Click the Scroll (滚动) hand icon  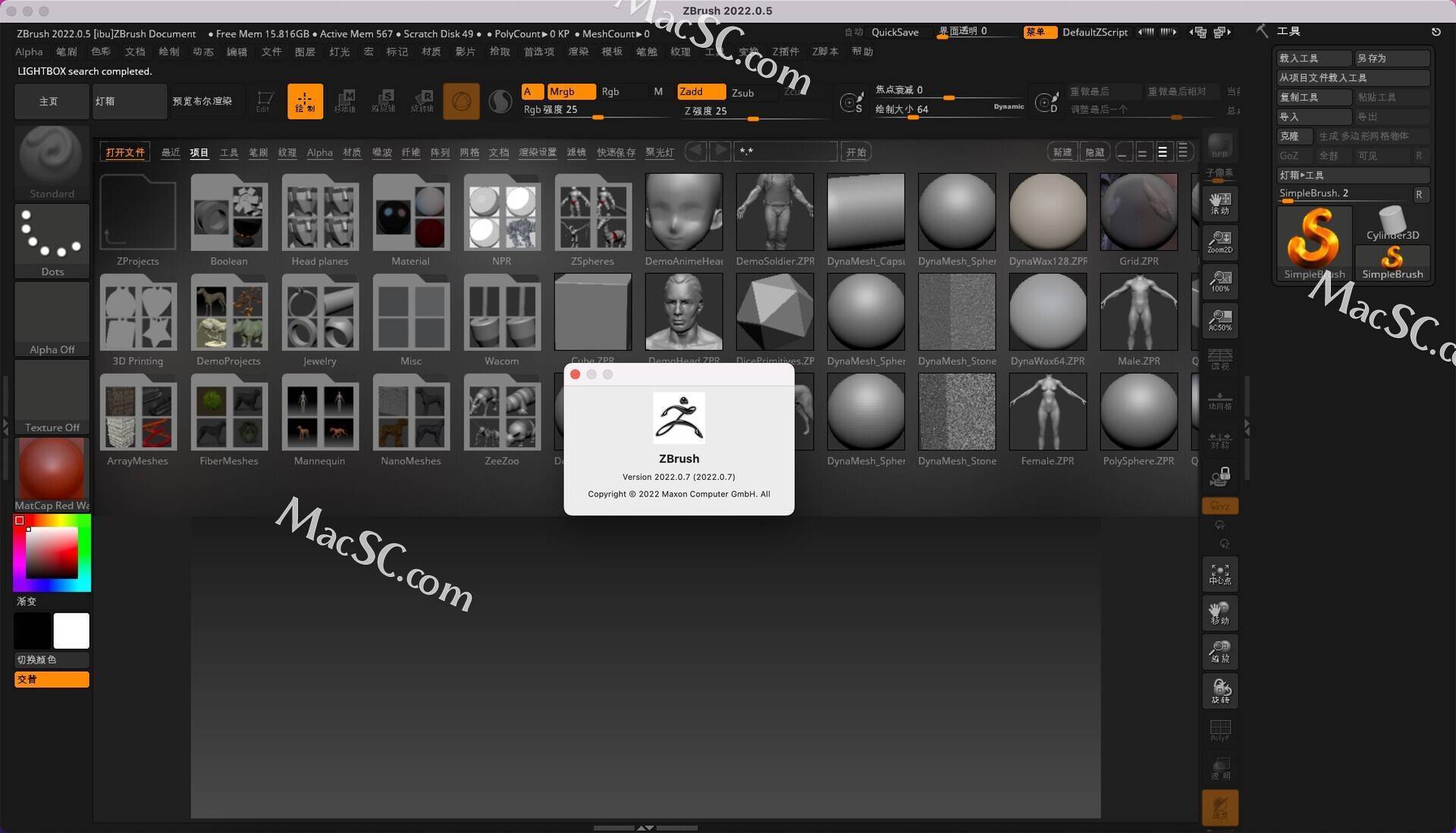[x=1220, y=203]
